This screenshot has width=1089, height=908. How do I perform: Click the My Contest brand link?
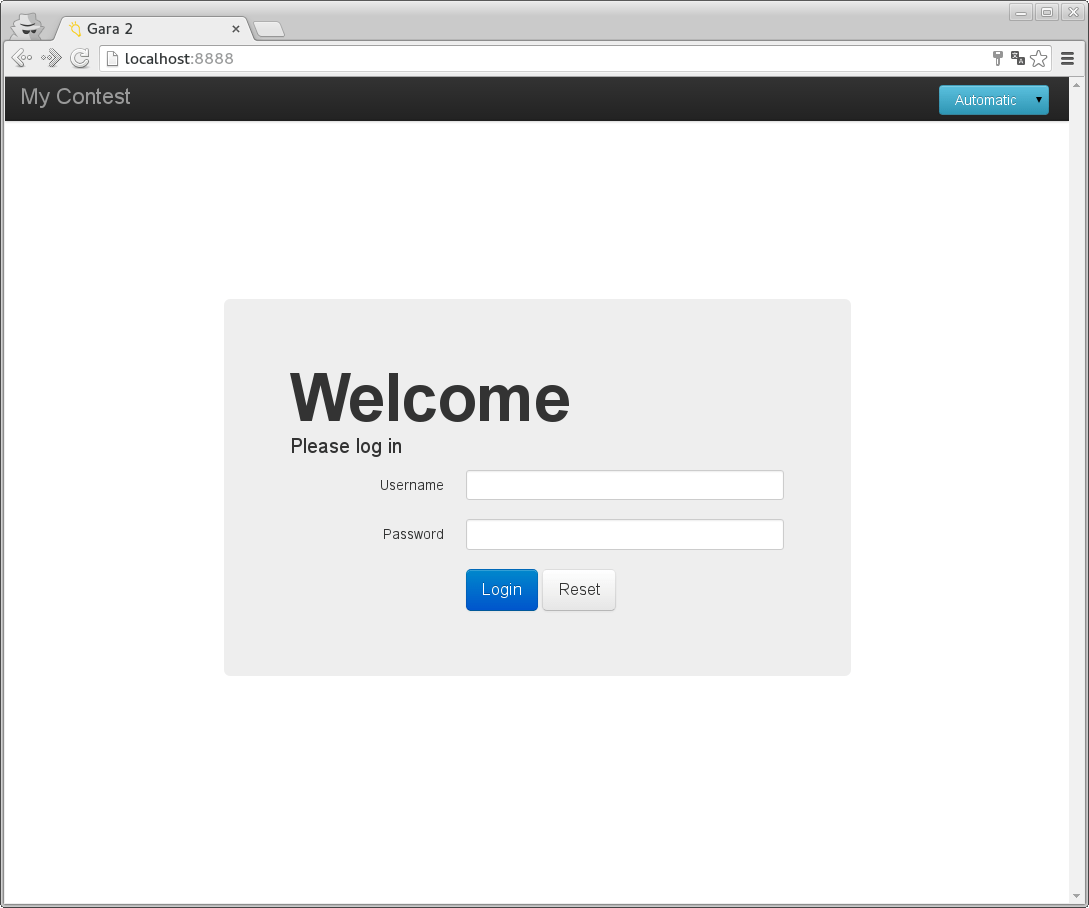click(x=75, y=97)
